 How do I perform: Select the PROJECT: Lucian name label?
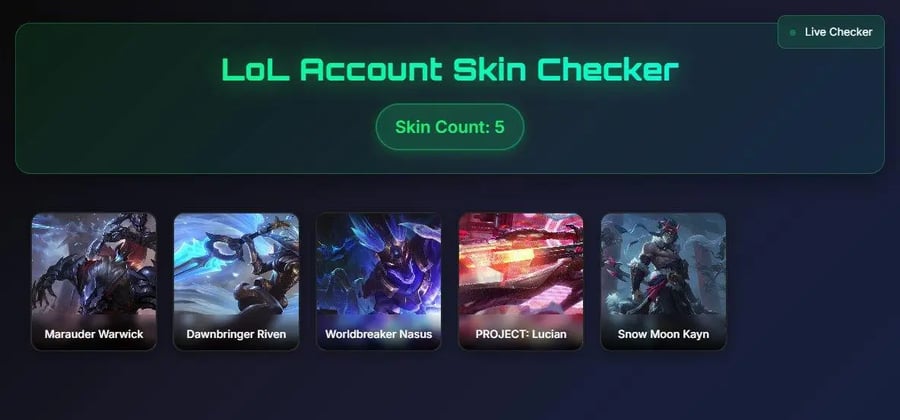pos(521,334)
